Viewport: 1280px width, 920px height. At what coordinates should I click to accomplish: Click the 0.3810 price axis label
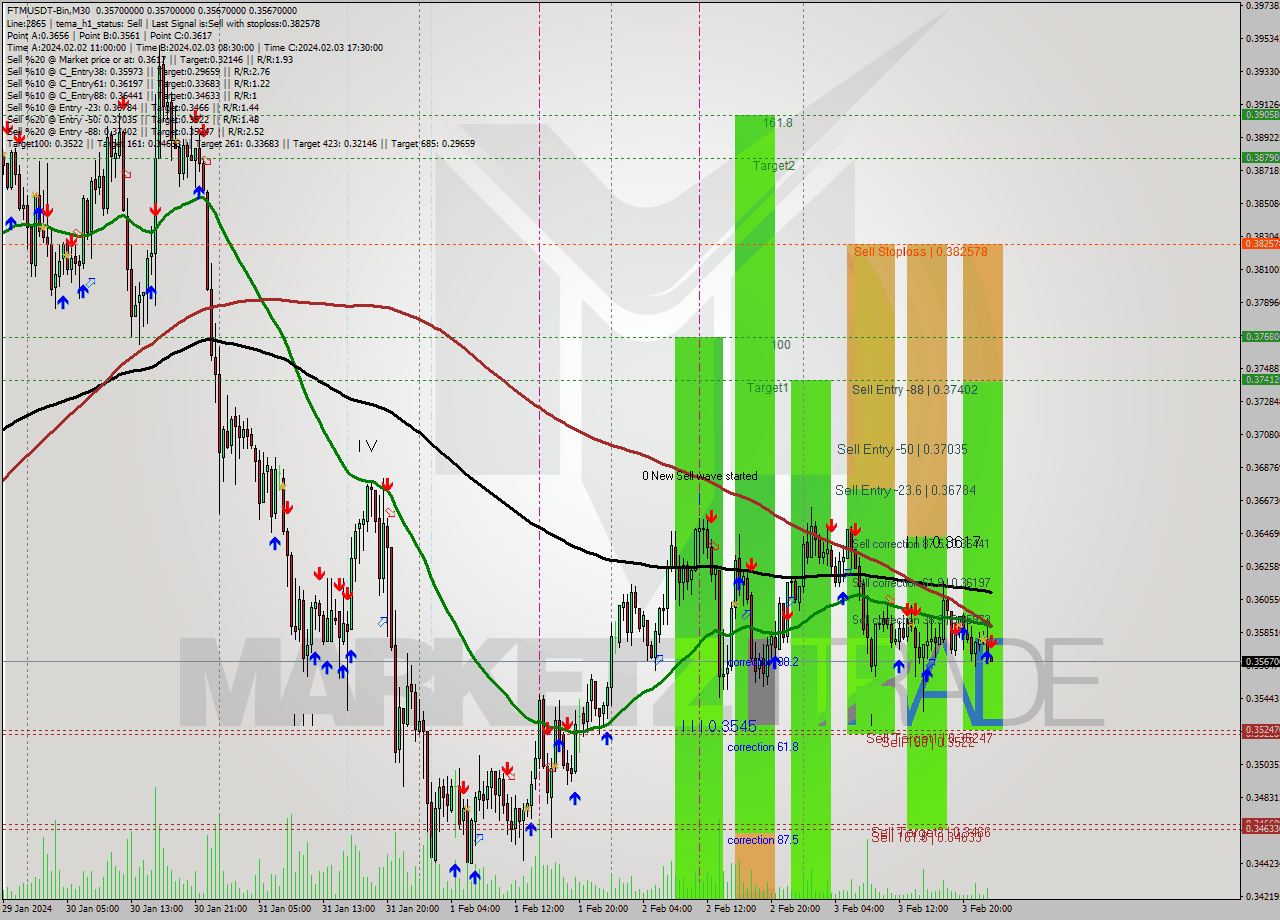point(1262,270)
